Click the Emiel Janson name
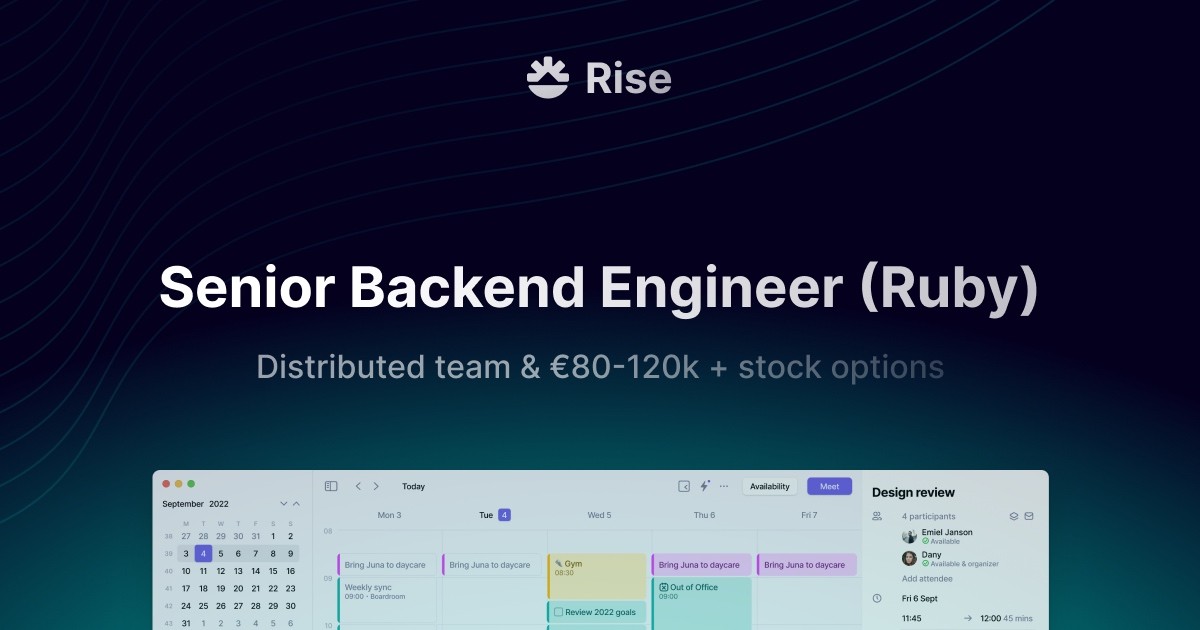The height and width of the screenshot is (630, 1200). coord(947,532)
